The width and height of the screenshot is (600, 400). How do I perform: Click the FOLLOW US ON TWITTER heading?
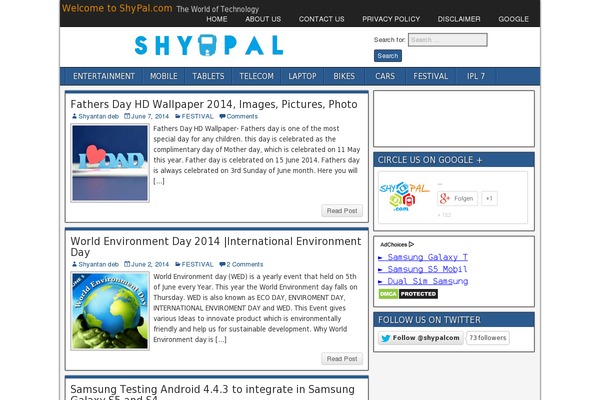click(429, 320)
